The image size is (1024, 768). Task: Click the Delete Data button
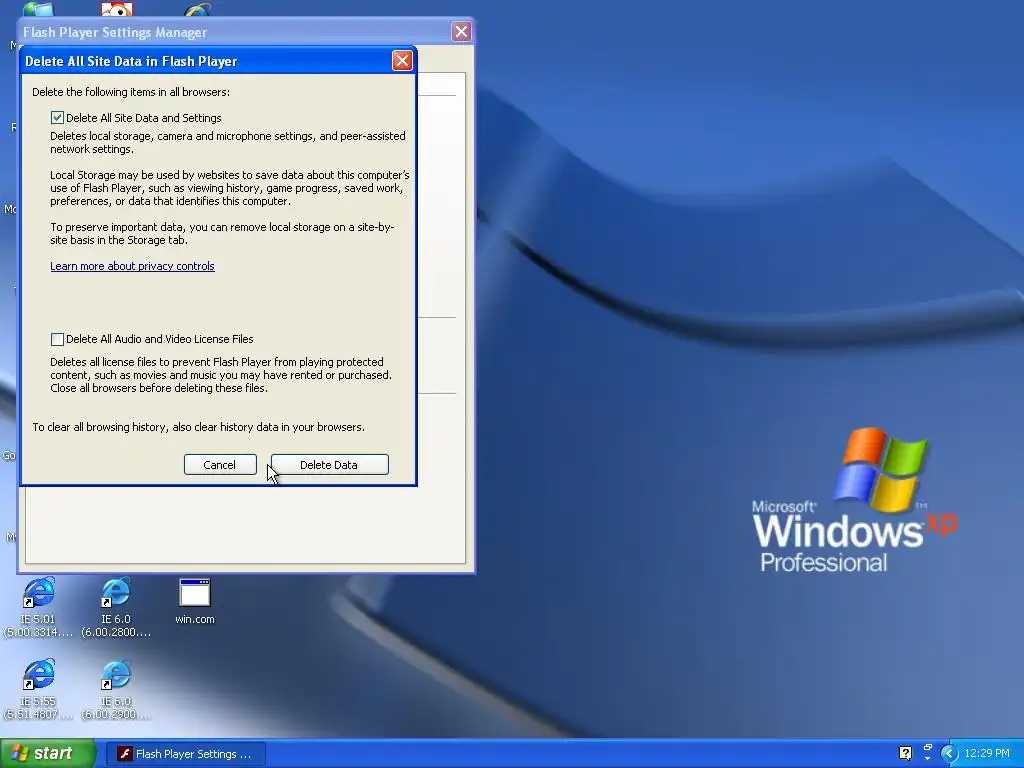click(330, 464)
